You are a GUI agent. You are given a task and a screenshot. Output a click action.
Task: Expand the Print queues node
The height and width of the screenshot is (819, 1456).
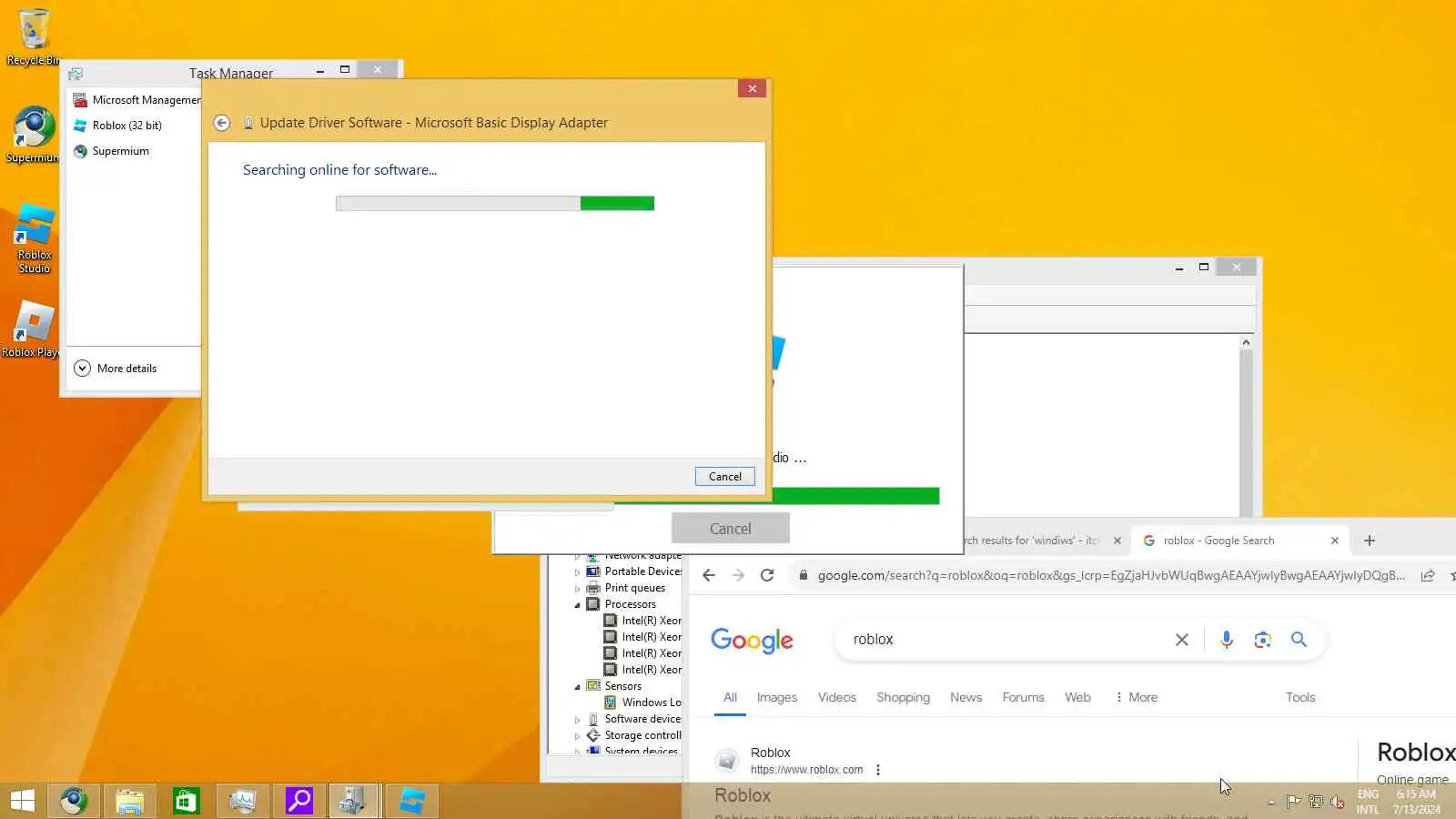(577, 589)
